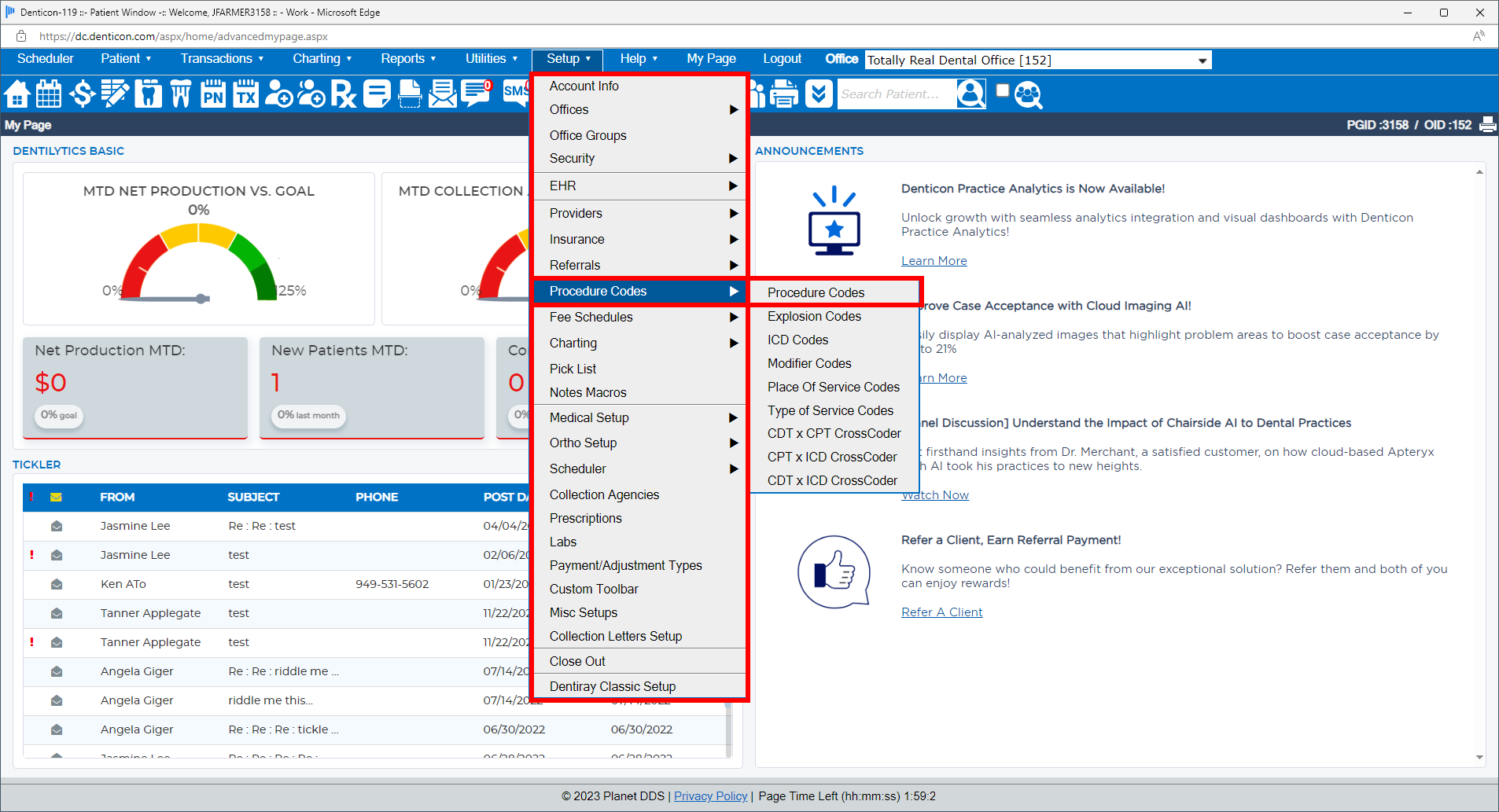Open Notes Macros
Viewport: 1499px width, 812px height.
(x=639, y=393)
